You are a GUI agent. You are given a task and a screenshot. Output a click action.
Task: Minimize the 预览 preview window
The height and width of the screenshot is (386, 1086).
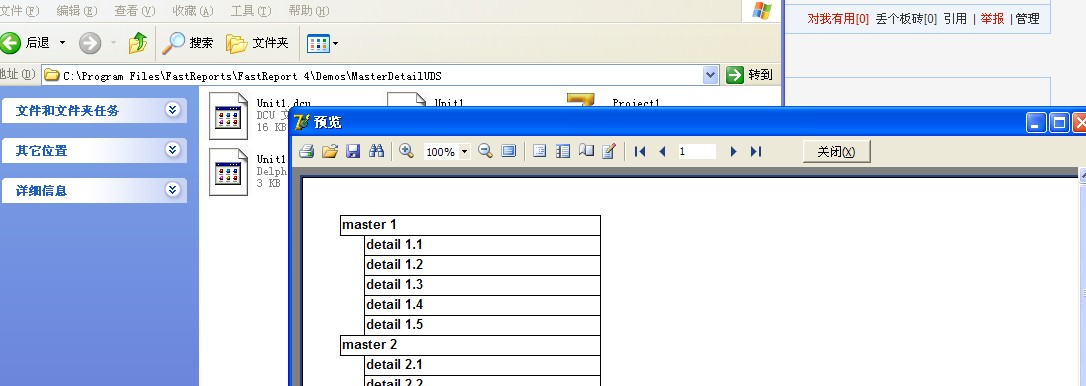pyautogui.click(x=1036, y=123)
